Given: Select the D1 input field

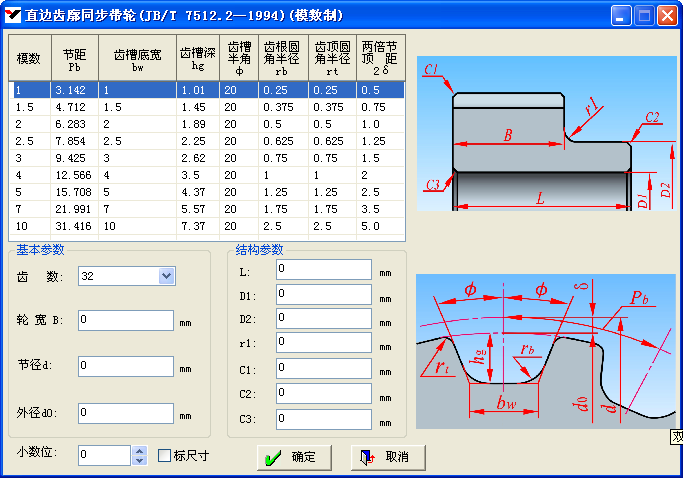Looking at the screenshot, I should point(323,295).
